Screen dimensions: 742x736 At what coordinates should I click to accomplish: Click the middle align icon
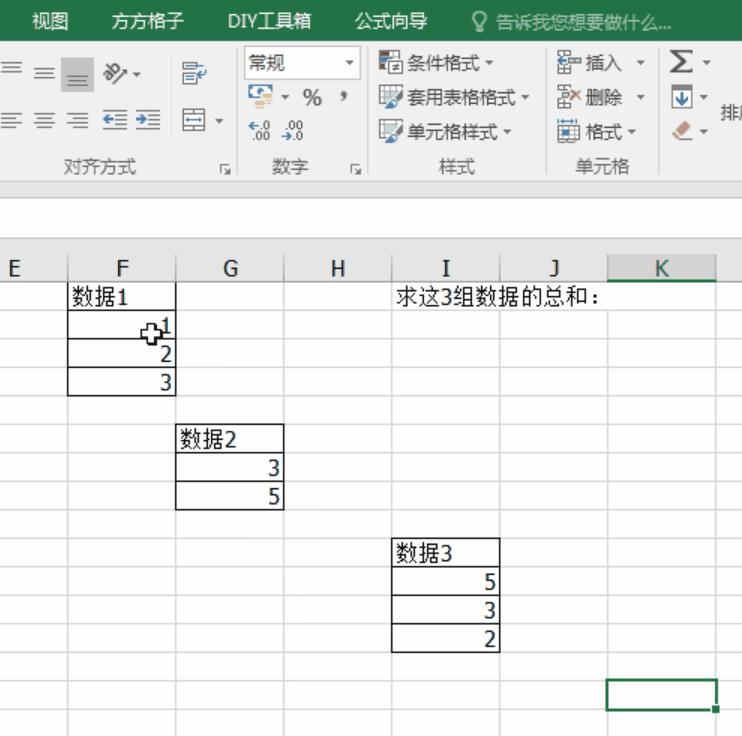click(x=44, y=73)
